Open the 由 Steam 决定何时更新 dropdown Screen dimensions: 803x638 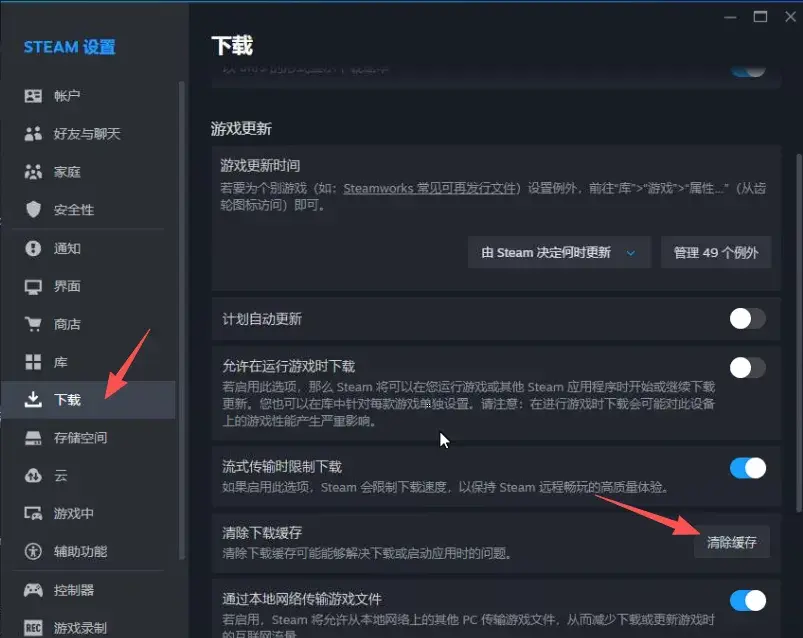click(559, 252)
